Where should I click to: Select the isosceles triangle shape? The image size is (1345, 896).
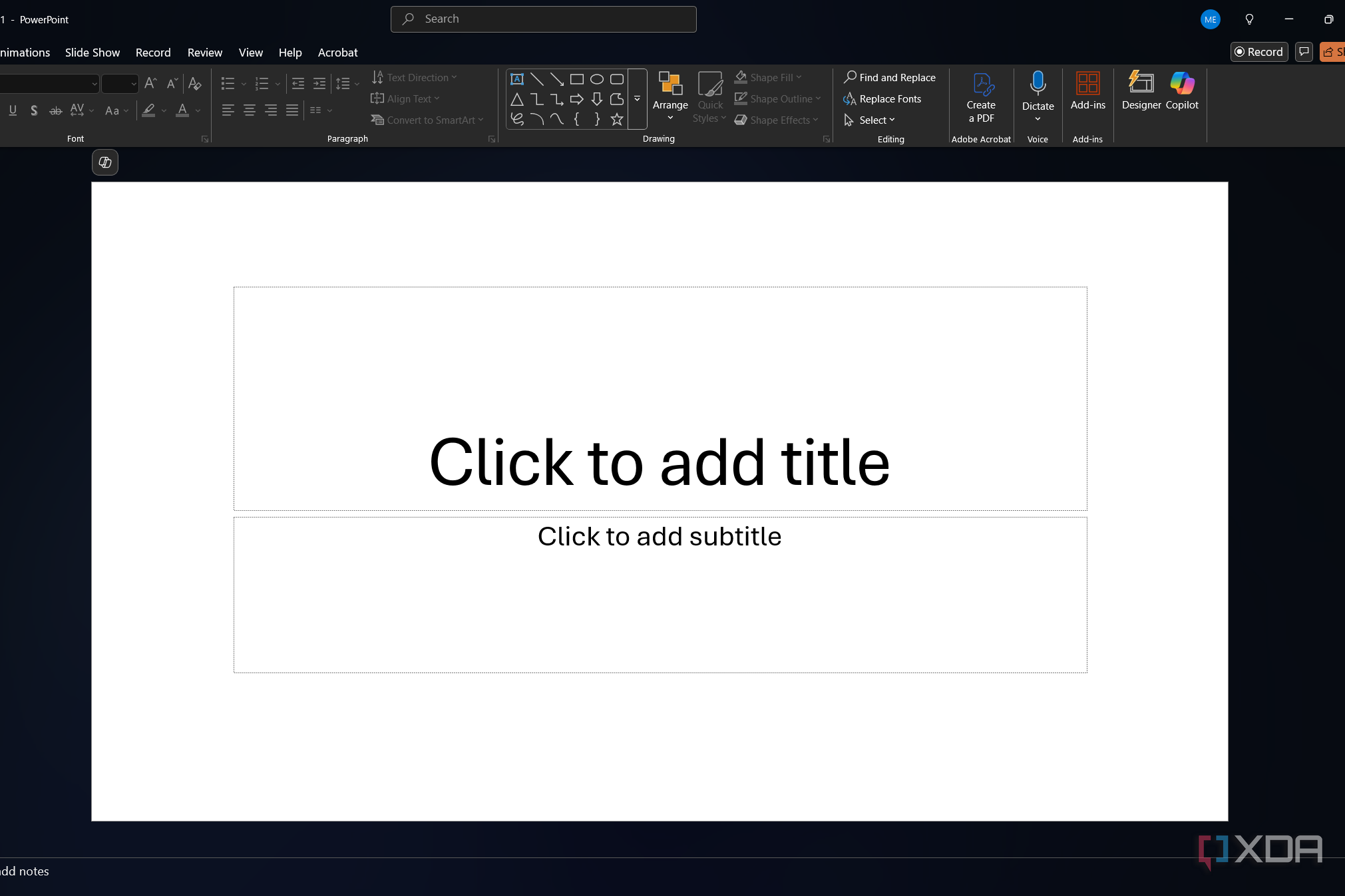(517, 99)
